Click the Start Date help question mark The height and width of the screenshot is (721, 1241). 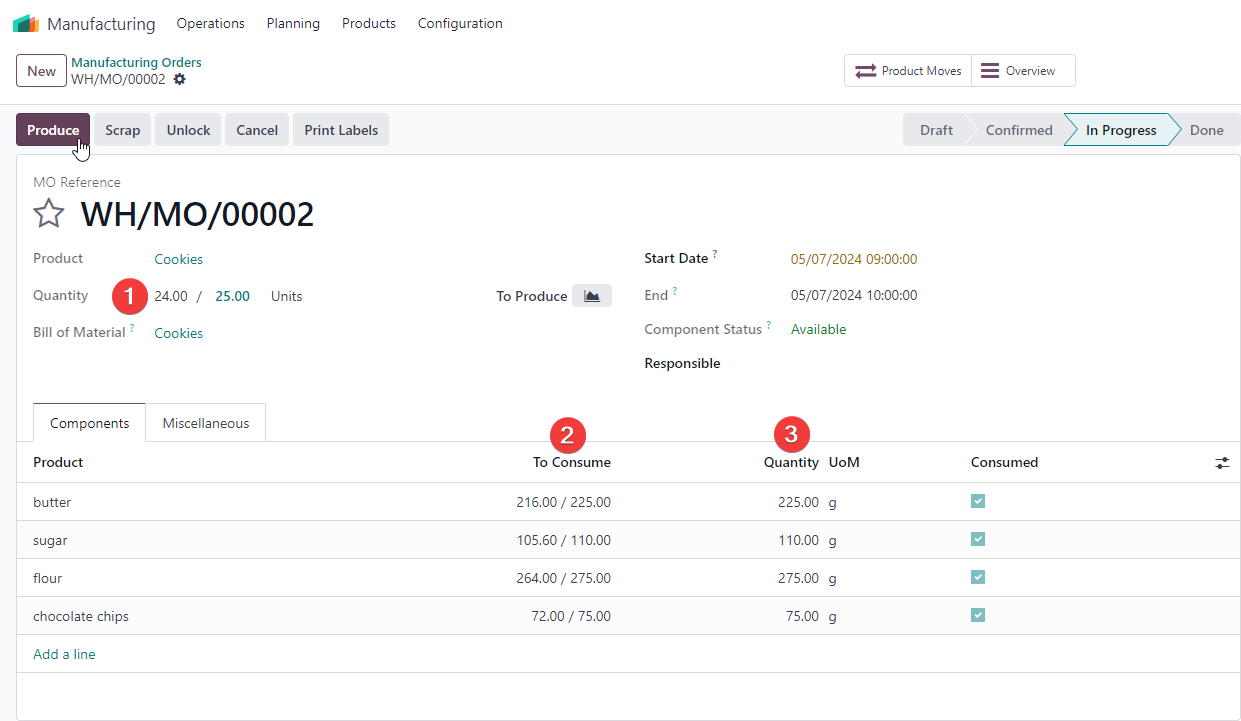pos(715,255)
